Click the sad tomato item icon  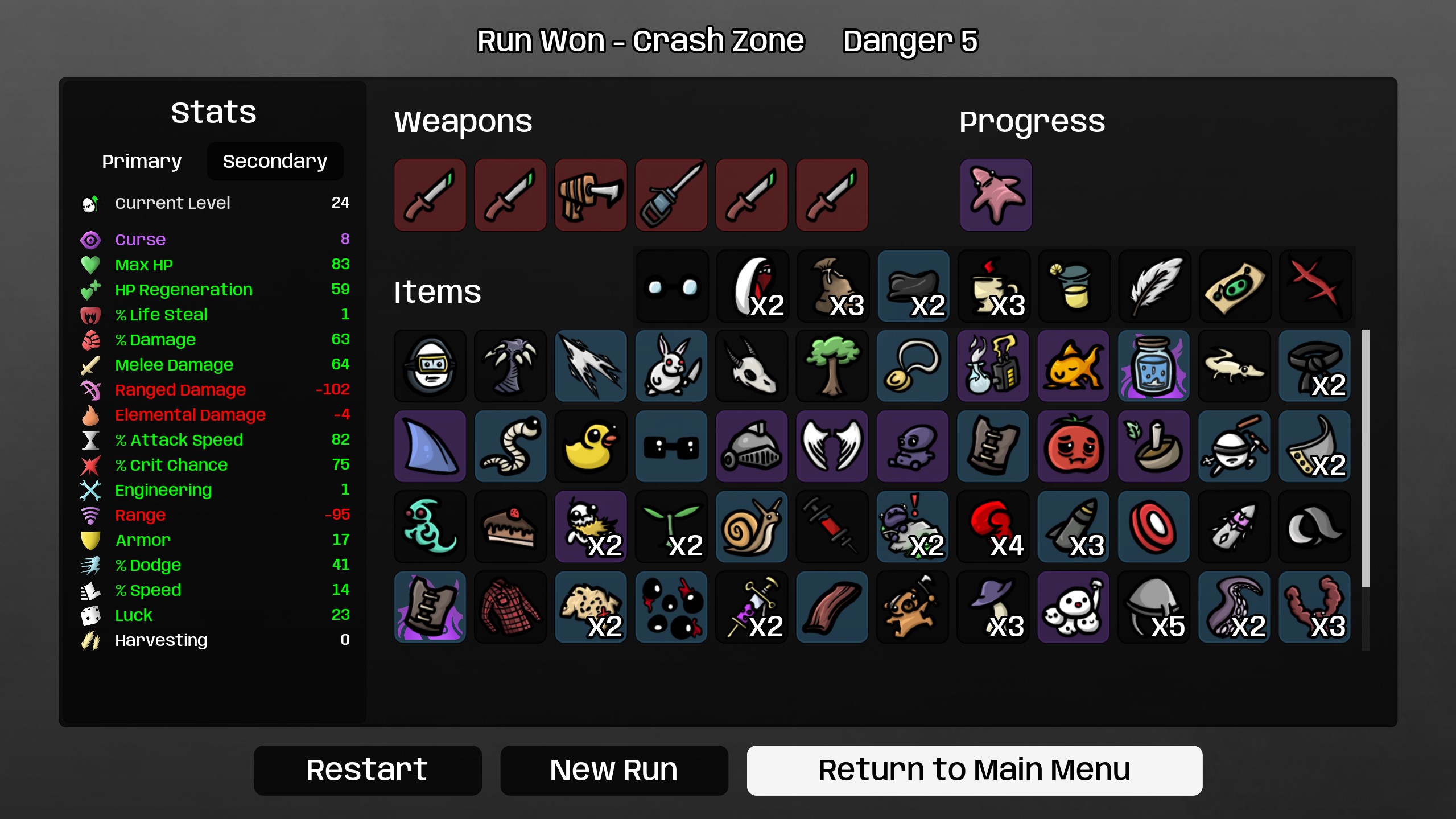(x=1073, y=446)
